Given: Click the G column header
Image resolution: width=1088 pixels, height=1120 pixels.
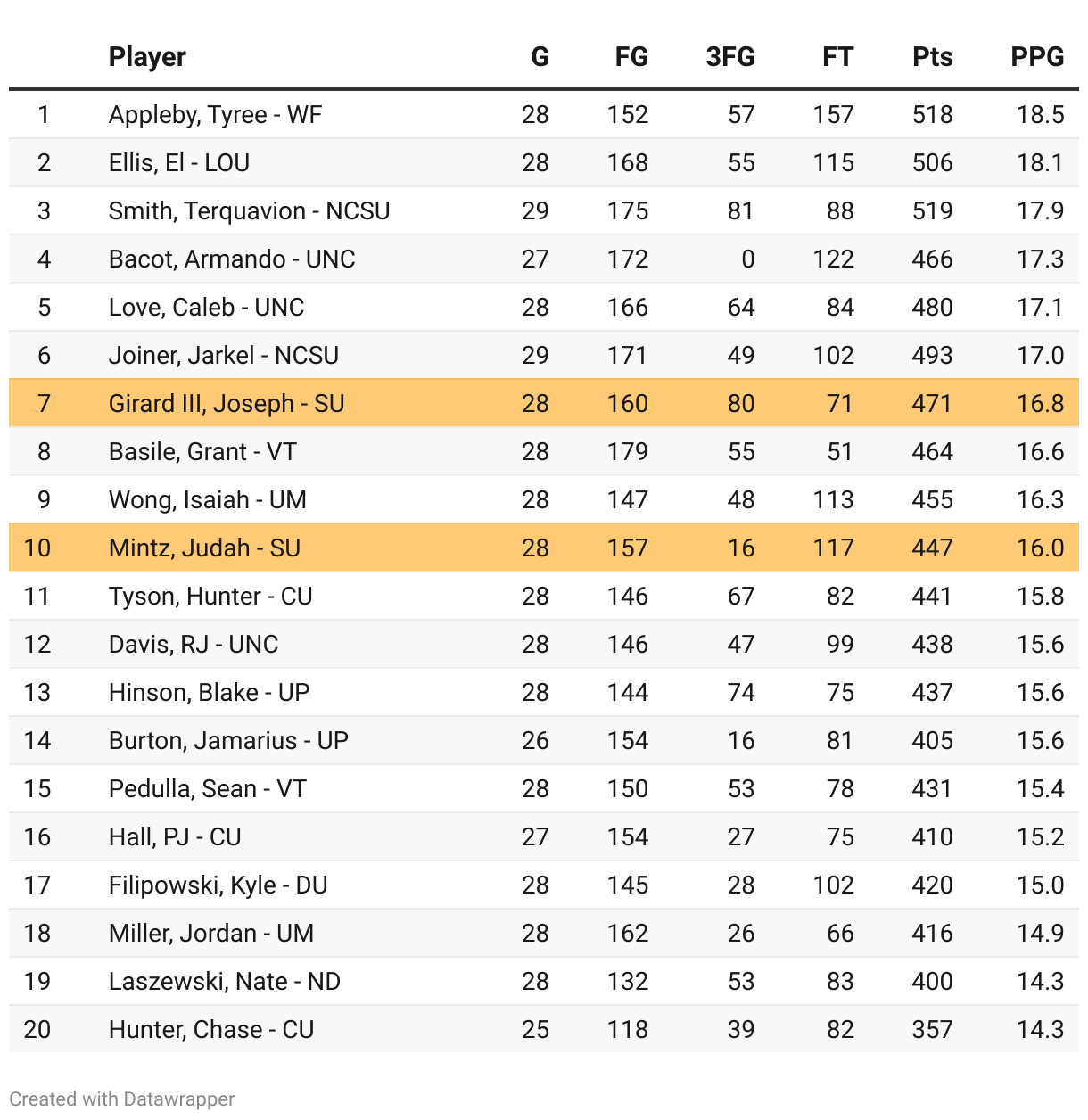Looking at the screenshot, I should (540, 57).
